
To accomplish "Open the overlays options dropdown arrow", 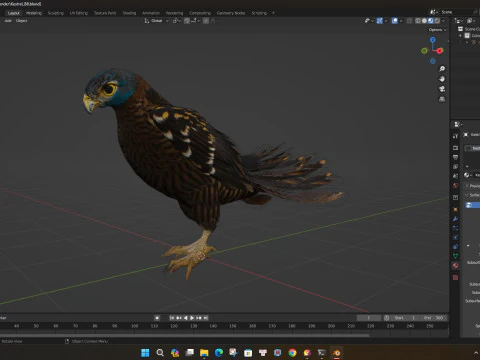I will click(401, 21).
